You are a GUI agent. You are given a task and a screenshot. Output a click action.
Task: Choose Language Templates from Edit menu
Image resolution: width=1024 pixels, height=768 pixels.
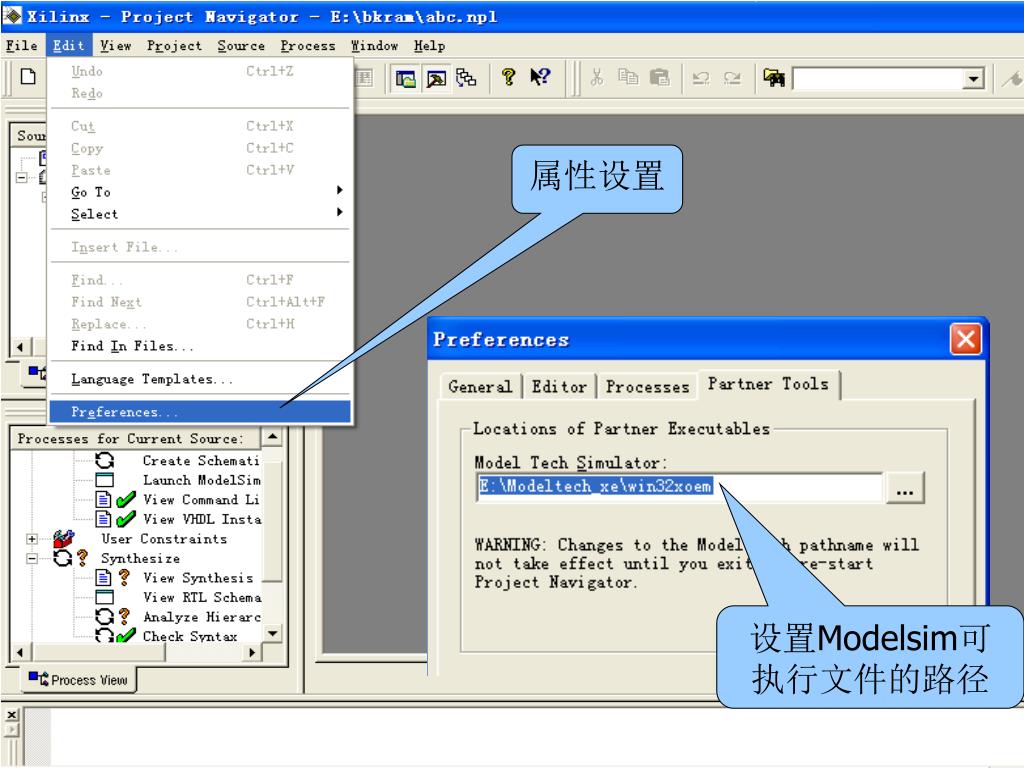tap(200, 379)
